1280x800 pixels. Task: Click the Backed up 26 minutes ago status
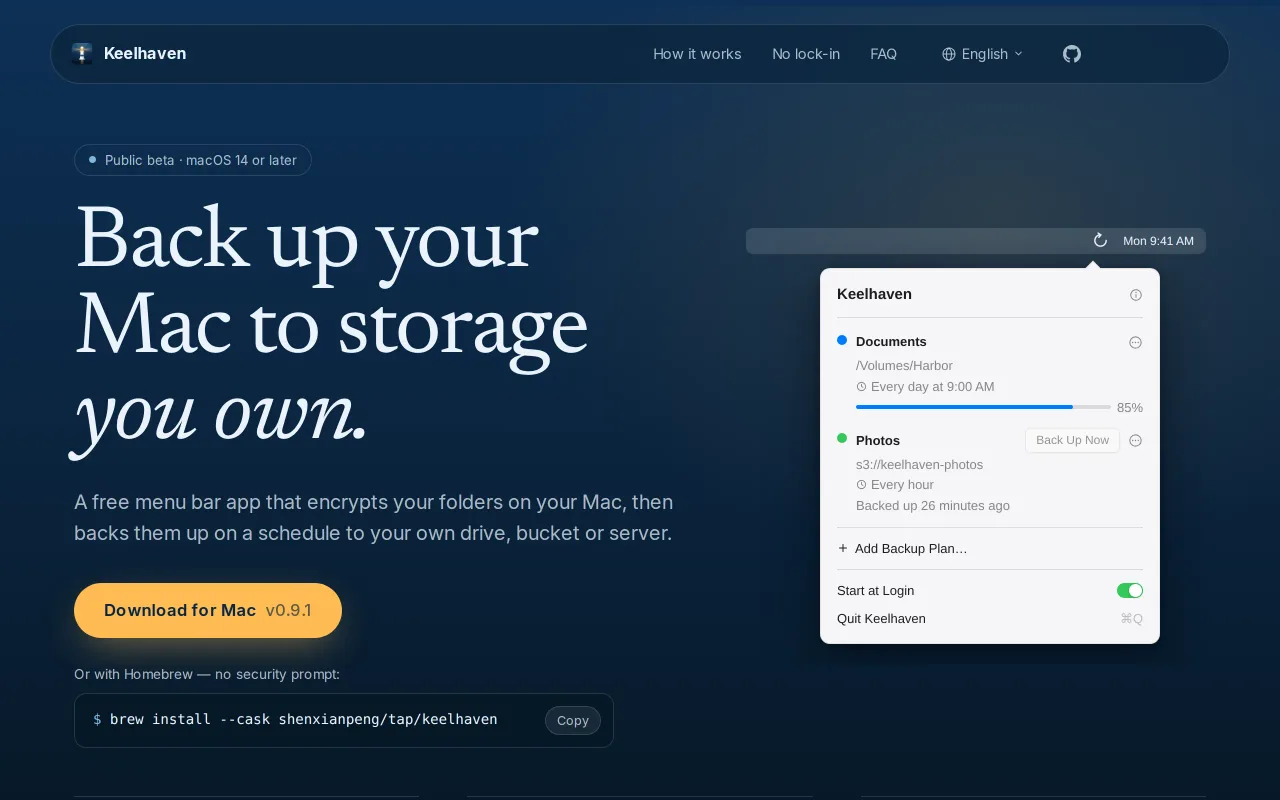pos(933,505)
